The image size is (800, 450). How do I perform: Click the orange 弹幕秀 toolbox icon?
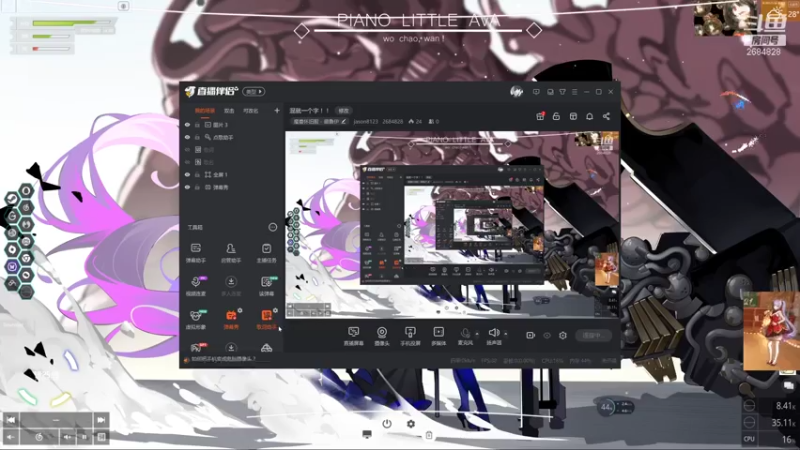pos(231,316)
